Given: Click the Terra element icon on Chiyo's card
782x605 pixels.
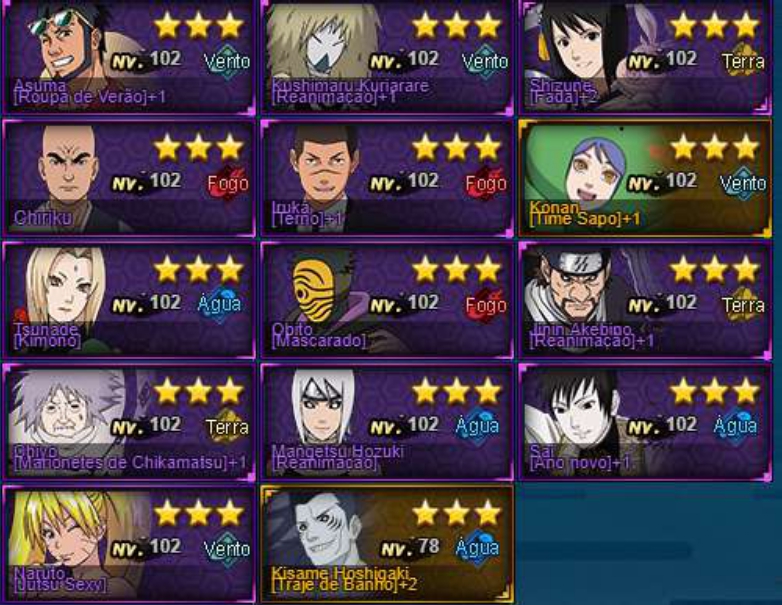Looking at the screenshot, I should (227, 427).
